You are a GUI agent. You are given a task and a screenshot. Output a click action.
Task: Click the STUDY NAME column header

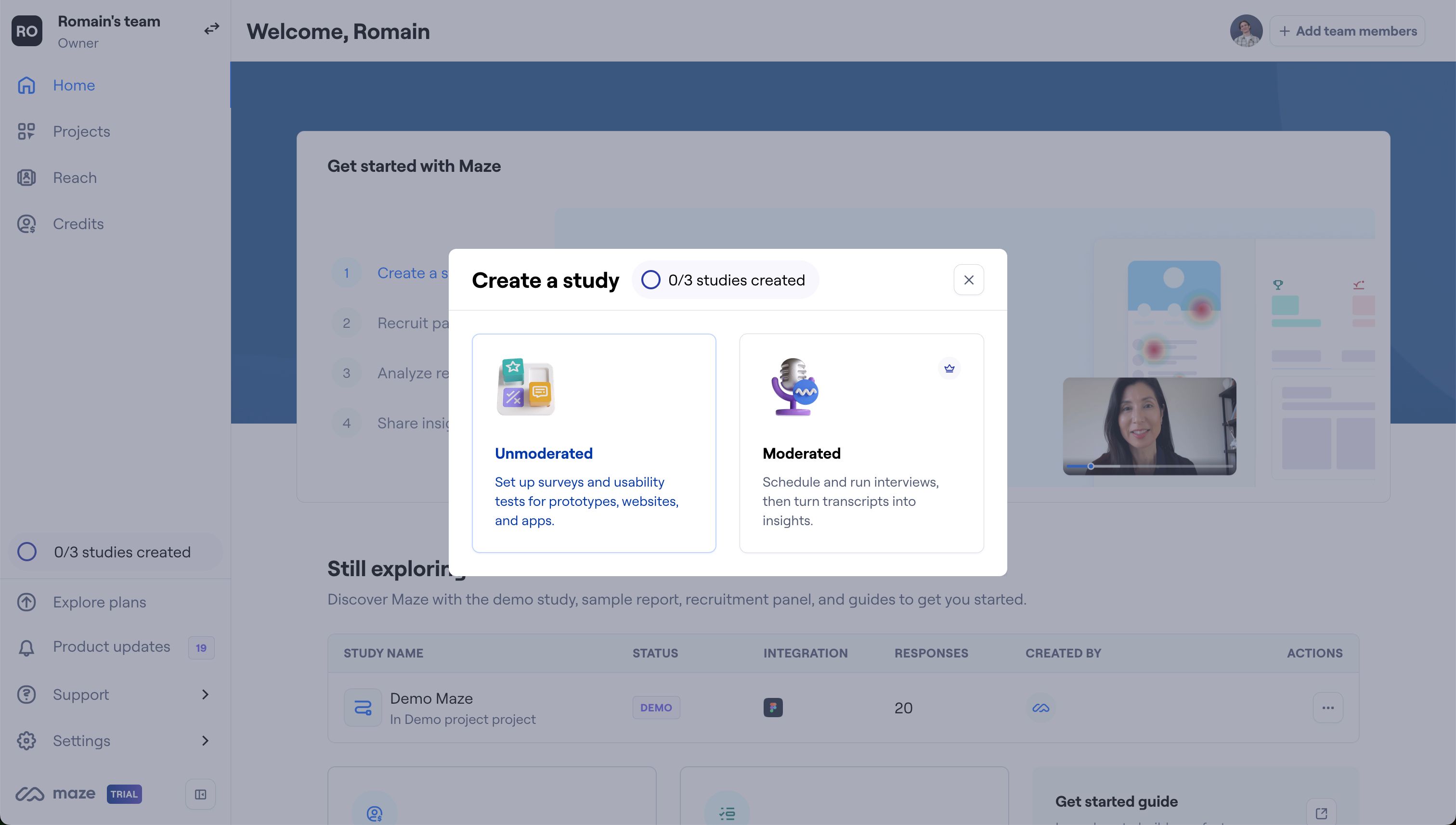pyautogui.click(x=383, y=653)
